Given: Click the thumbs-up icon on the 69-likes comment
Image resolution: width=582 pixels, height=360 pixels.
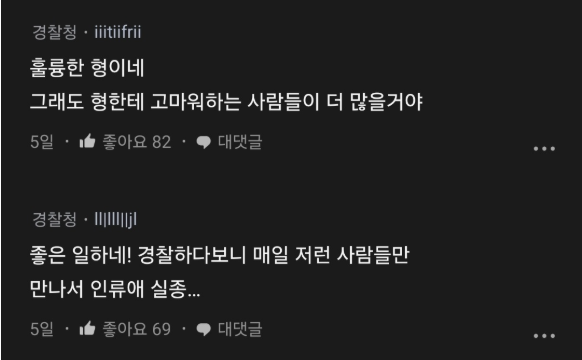Looking at the screenshot, I should [88, 328].
